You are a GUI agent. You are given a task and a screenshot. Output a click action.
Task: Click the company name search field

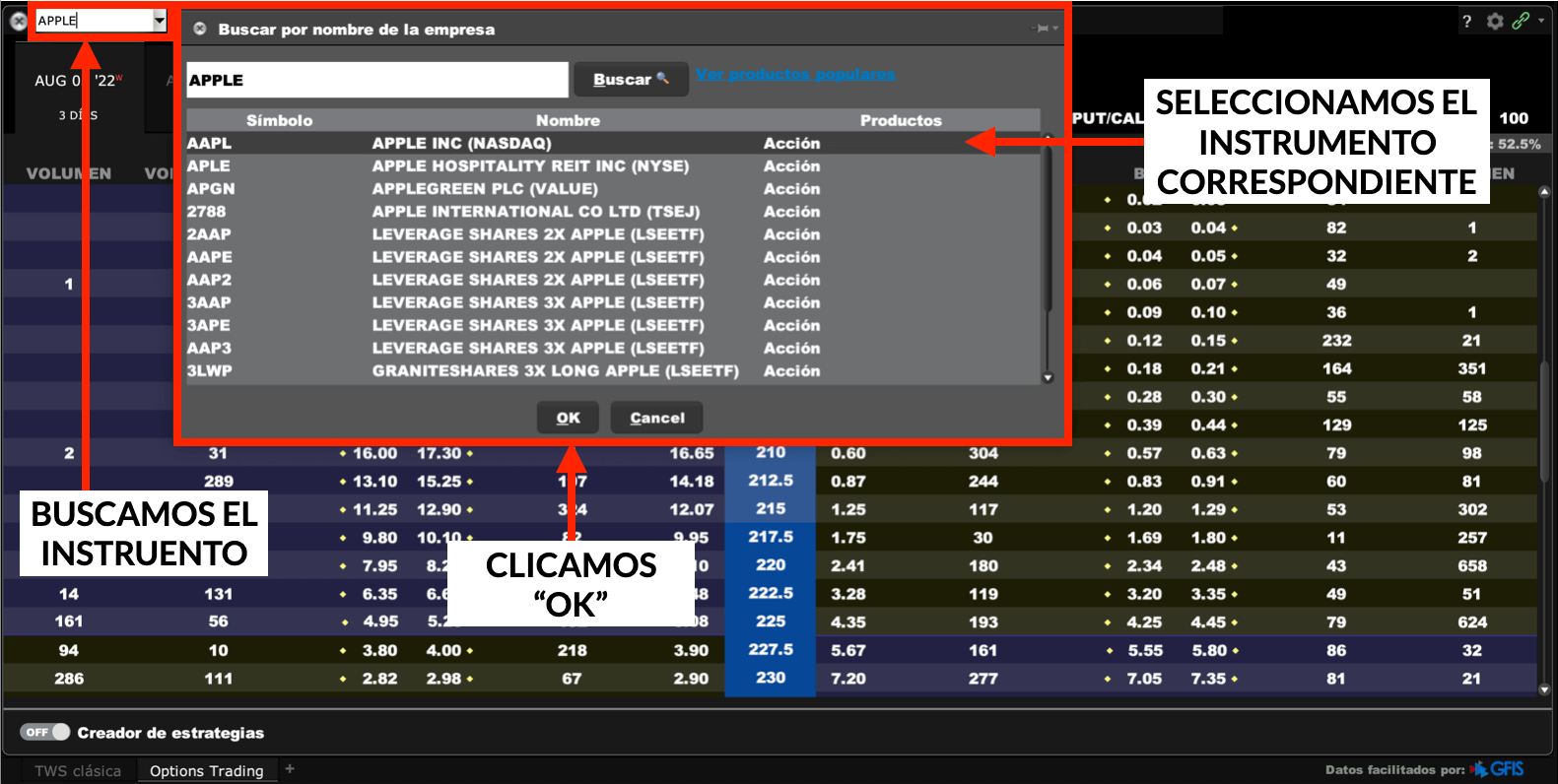point(377,80)
